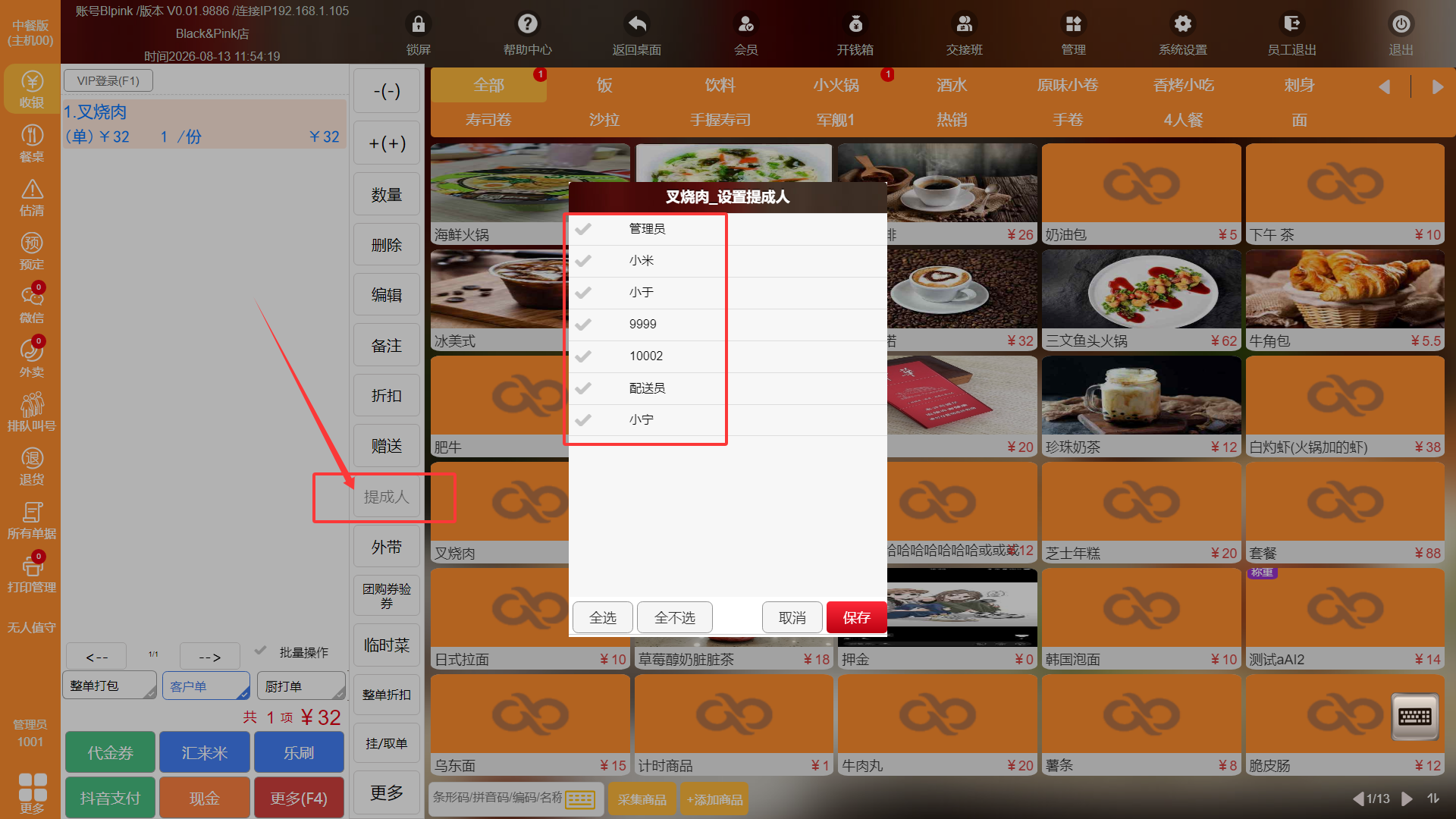Open the dining table icon (餐桌)
The height and width of the screenshot is (819, 1456).
click(32, 136)
